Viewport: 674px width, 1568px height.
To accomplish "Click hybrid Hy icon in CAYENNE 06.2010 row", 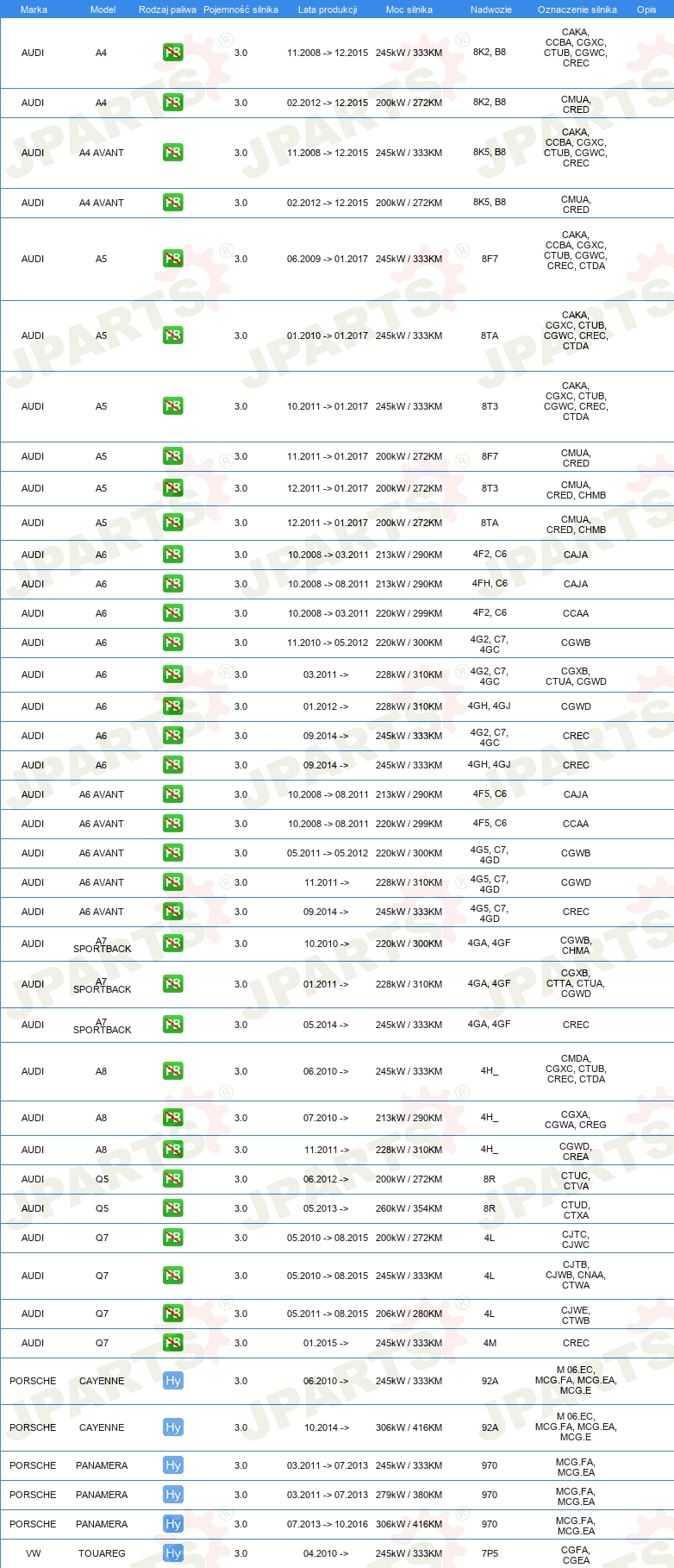I will (173, 1381).
